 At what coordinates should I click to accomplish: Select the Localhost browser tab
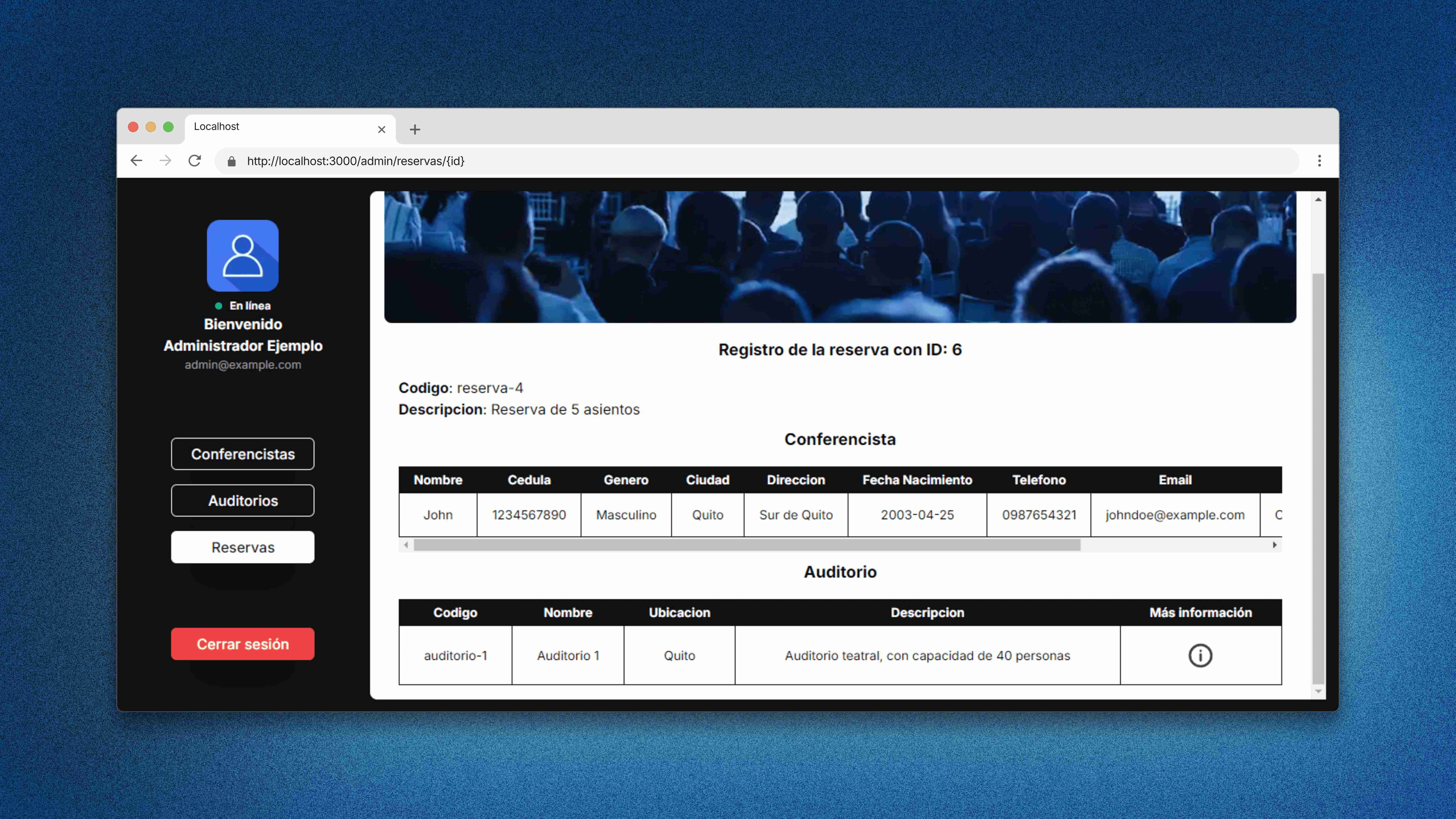click(x=290, y=129)
